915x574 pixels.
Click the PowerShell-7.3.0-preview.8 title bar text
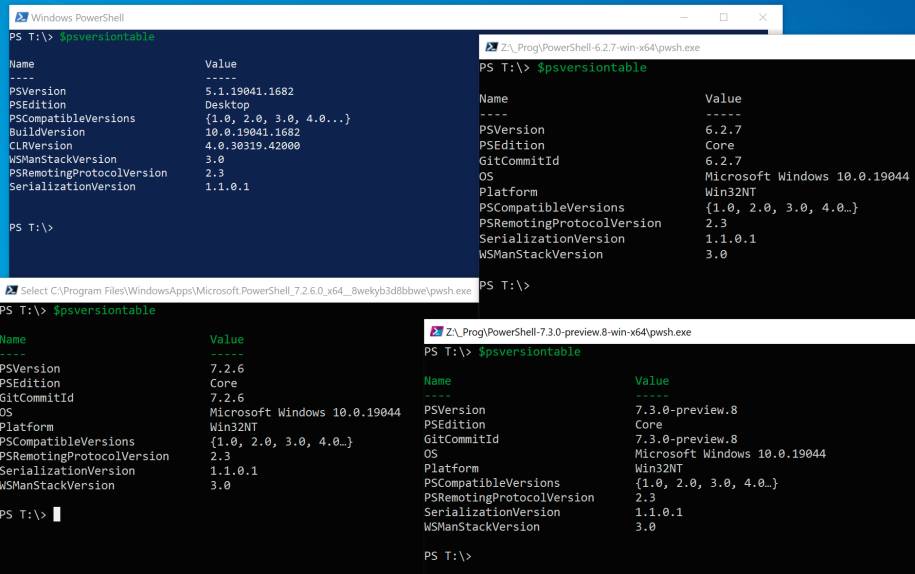click(568, 332)
